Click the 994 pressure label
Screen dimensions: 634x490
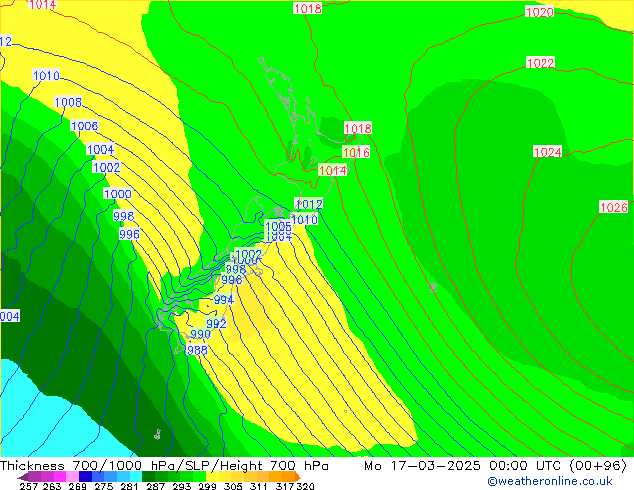coord(224,300)
